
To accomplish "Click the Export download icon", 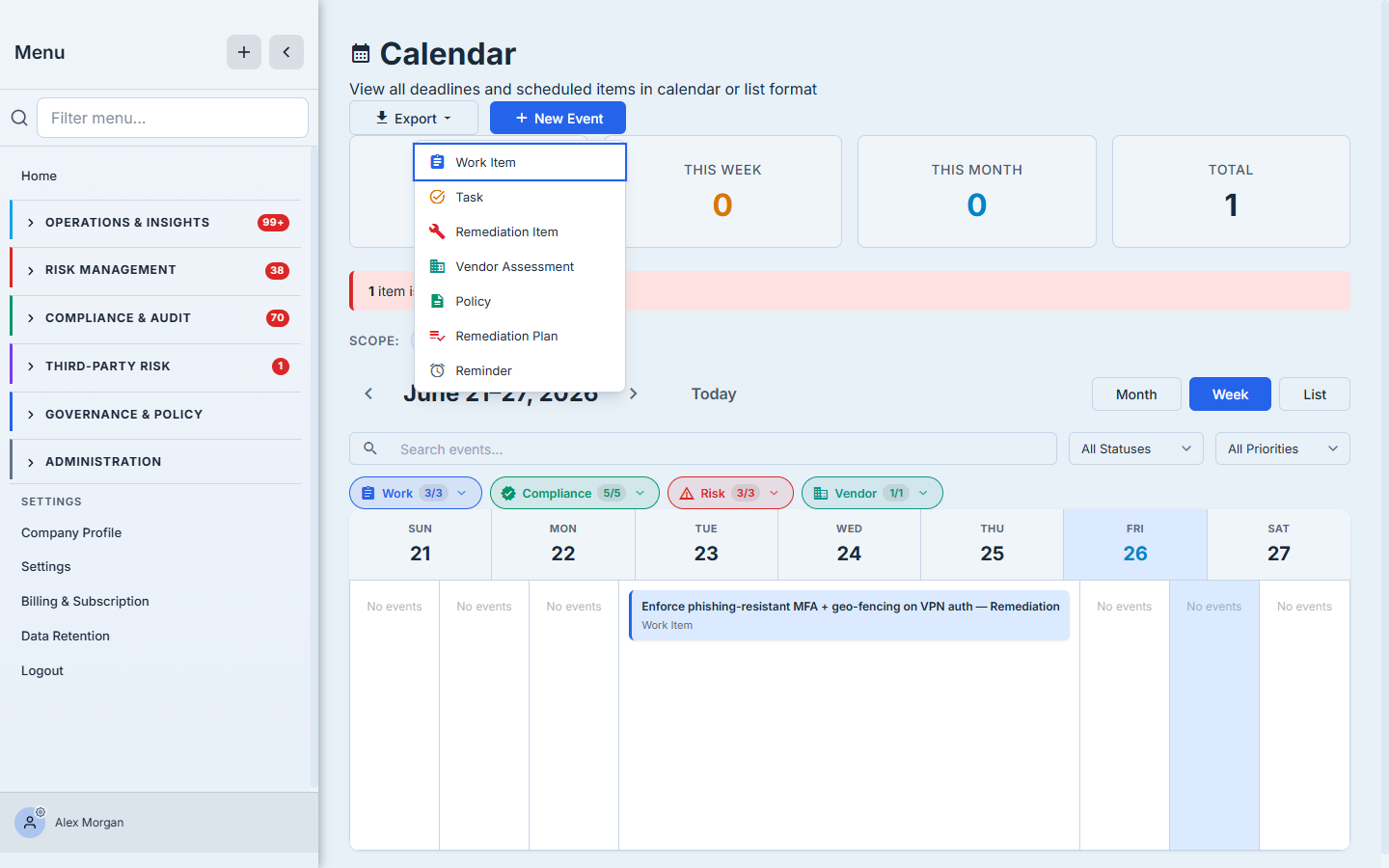I will [382, 118].
